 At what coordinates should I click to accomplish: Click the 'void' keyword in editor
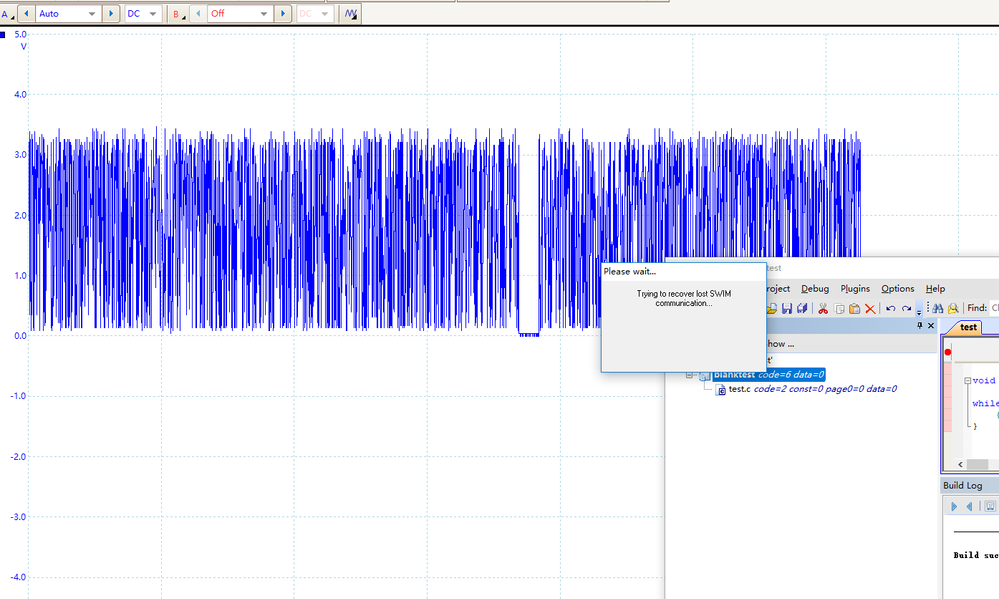[x=984, y=380]
